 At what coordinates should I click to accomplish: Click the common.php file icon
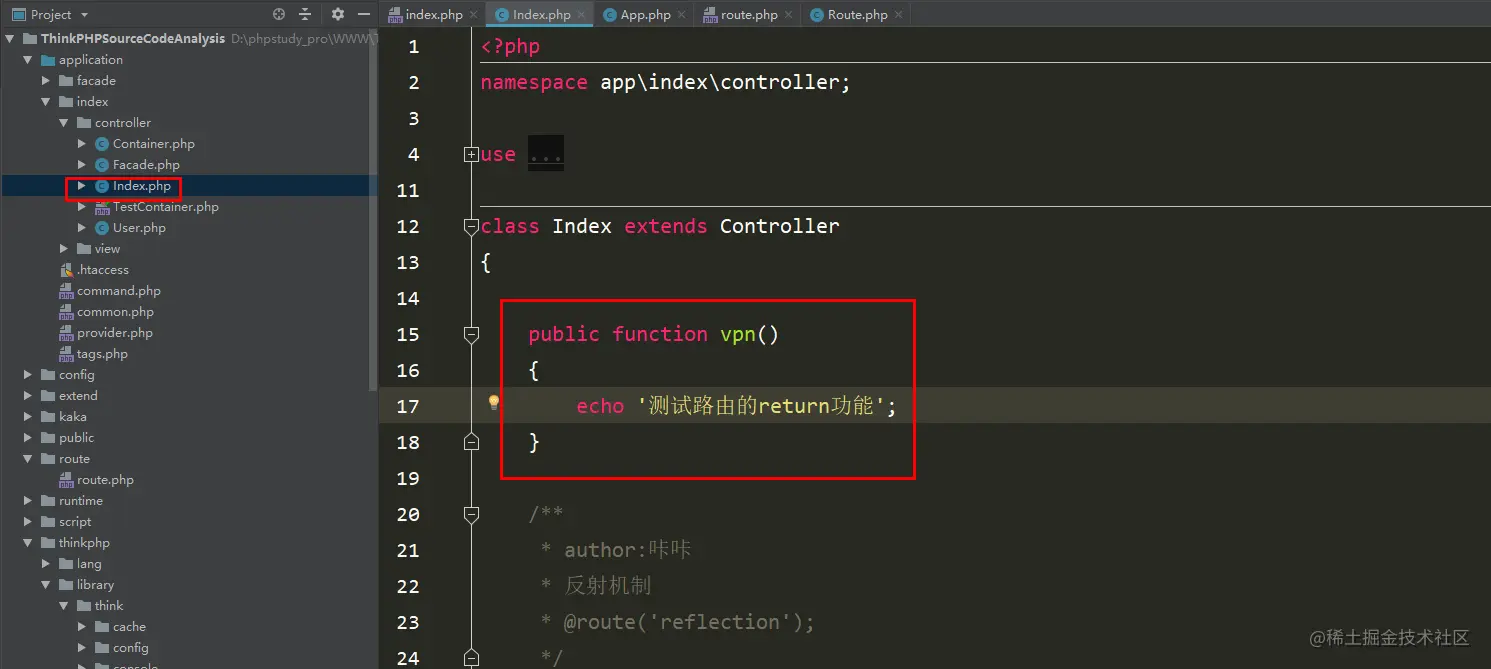pos(67,312)
